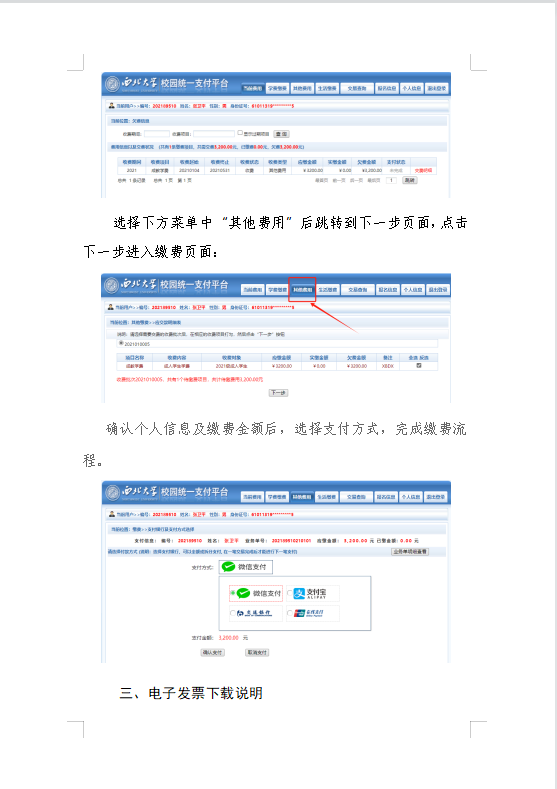Click the user icon beside 当前用户 in payment screenshot
The height and width of the screenshot is (789, 557).
(112, 514)
